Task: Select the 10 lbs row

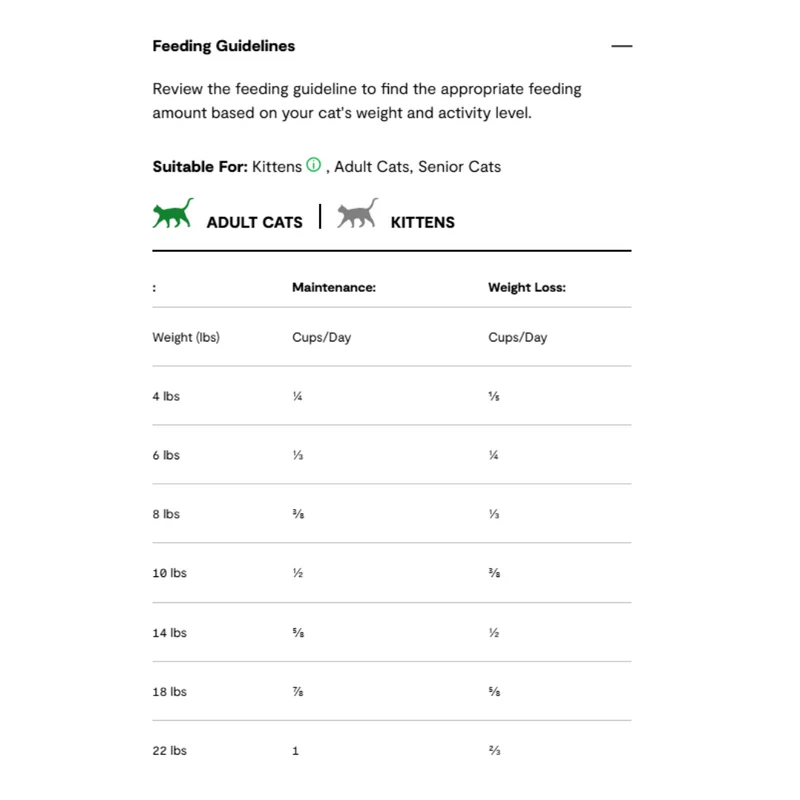Action: point(392,573)
